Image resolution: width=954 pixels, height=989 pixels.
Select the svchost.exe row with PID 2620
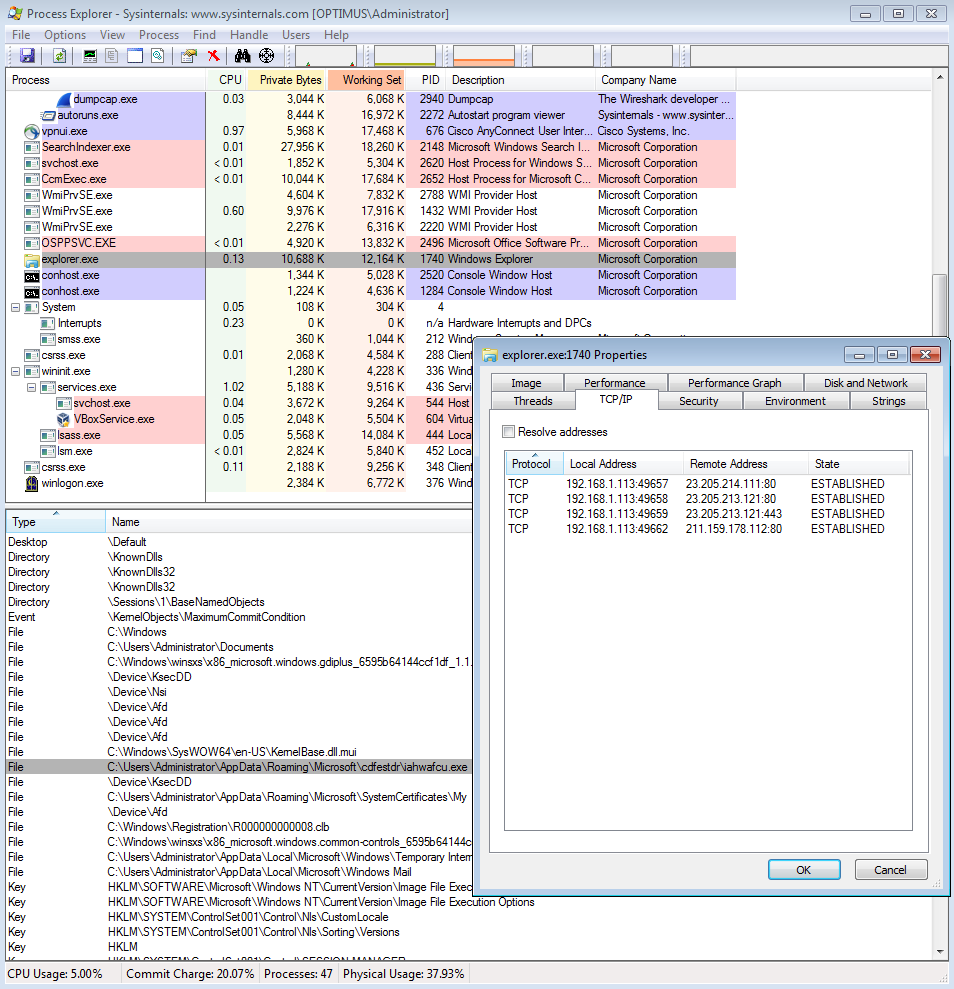click(371, 163)
